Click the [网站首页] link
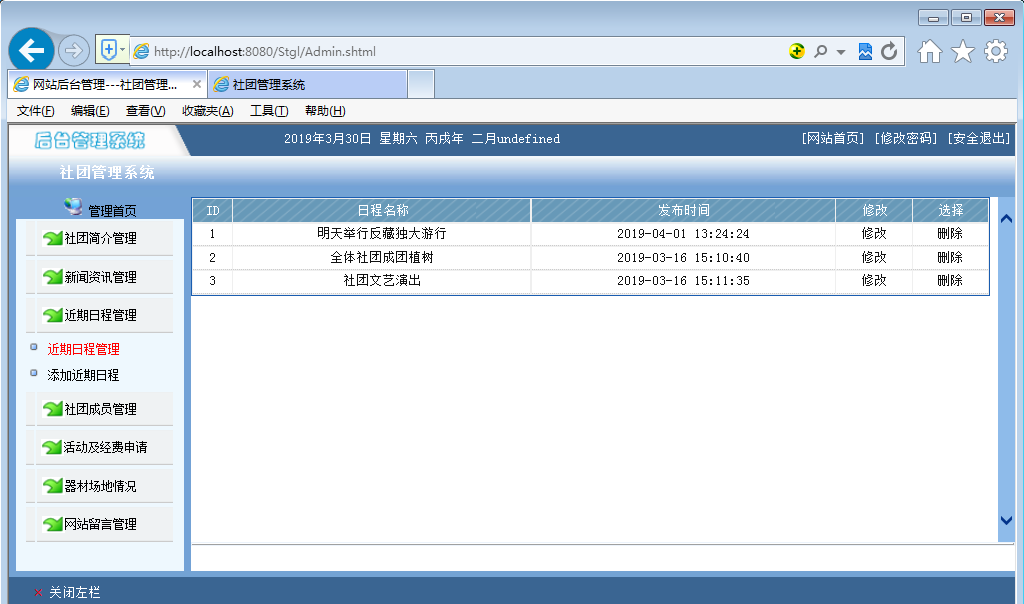Viewport: 1024px width, 604px height. (833, 138)
